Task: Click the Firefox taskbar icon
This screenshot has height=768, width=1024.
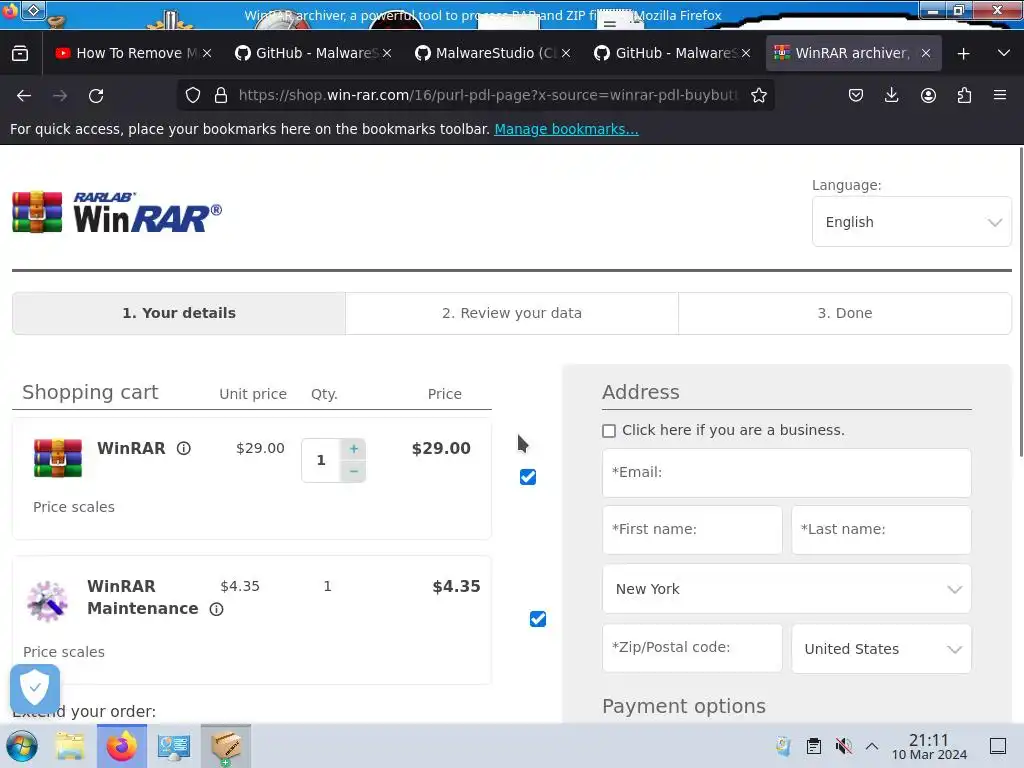Action: click(122, 746)
